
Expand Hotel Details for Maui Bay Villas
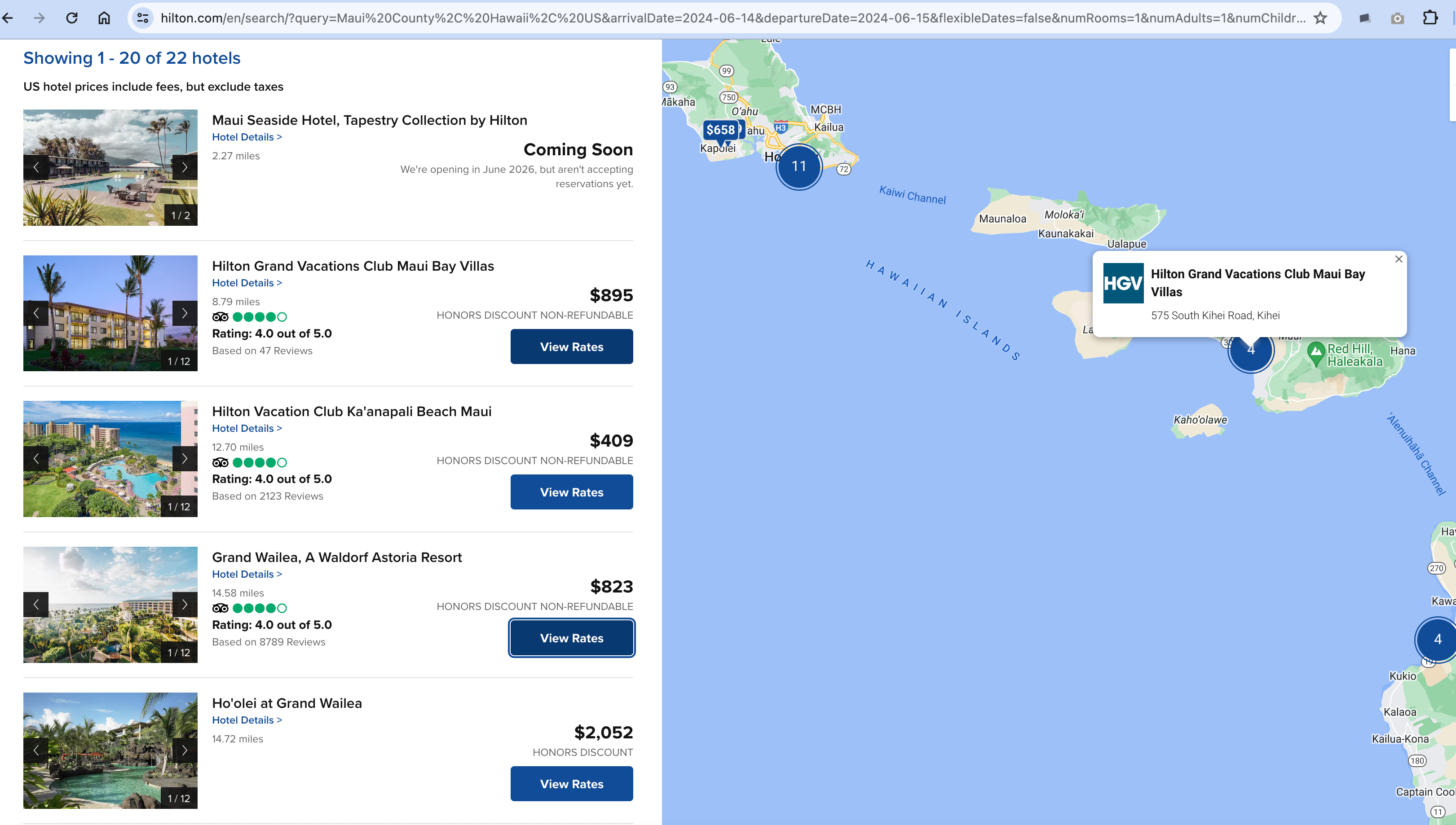(247, 283)
